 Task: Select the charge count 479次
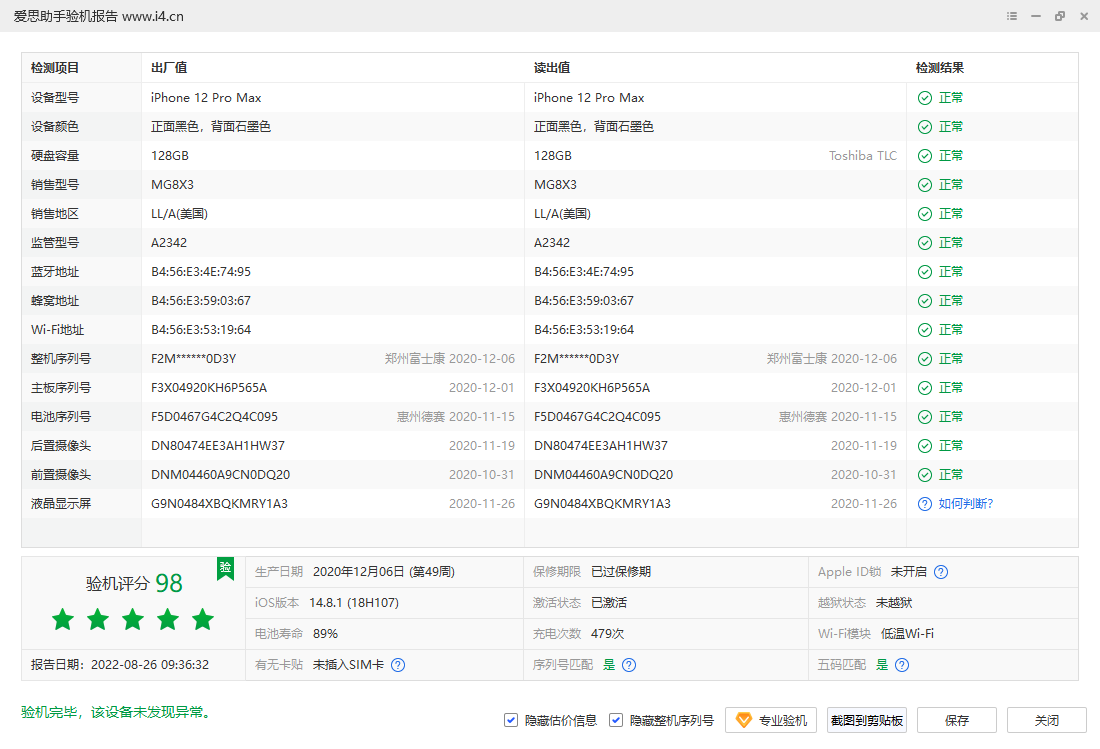point(608,634)
